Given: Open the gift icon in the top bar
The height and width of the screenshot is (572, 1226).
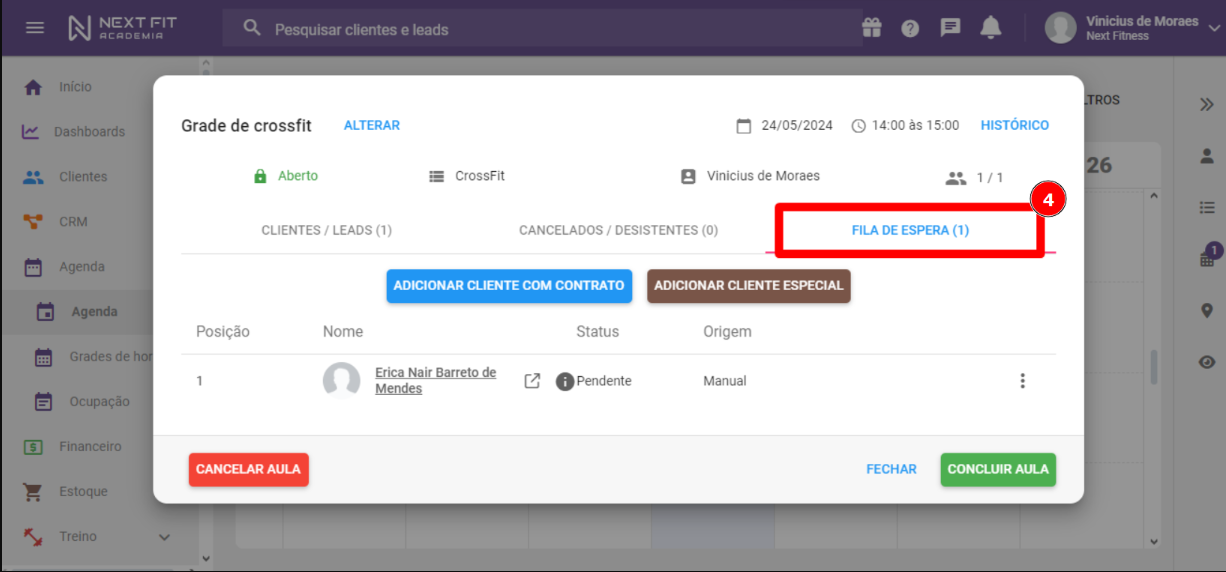Looking at the screenshot, I should 871,28.
